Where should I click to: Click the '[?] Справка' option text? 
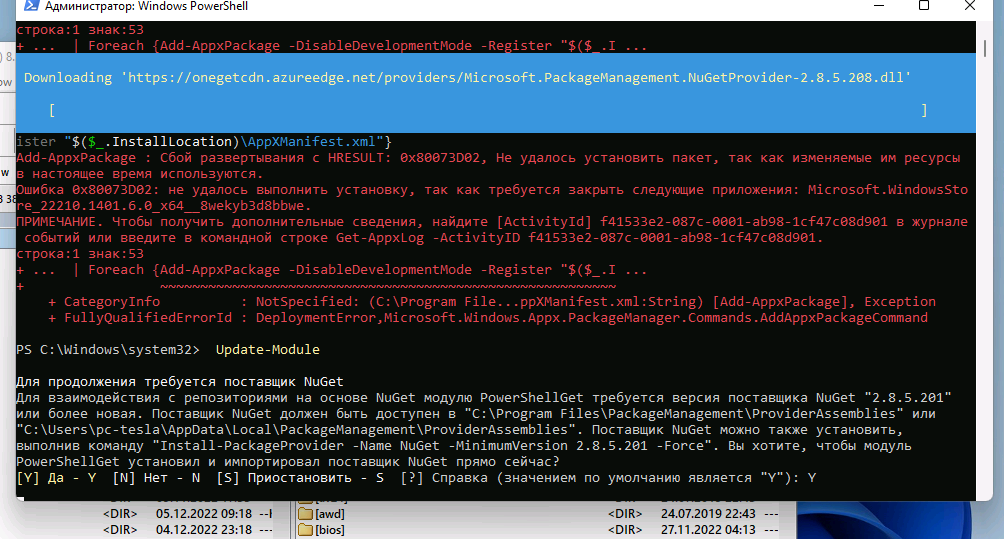tap(444, 478)
